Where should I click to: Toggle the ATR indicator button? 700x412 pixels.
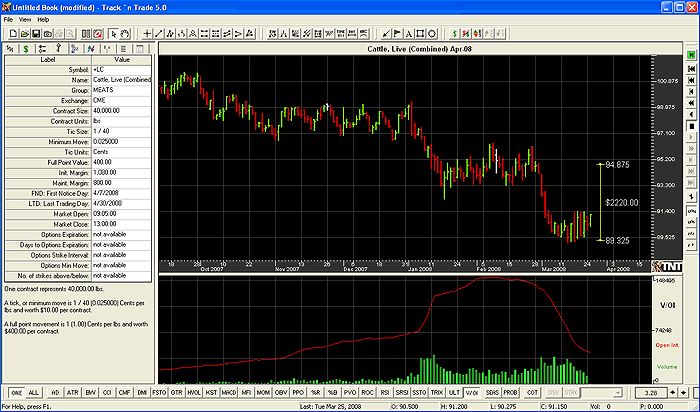[72, 393]
